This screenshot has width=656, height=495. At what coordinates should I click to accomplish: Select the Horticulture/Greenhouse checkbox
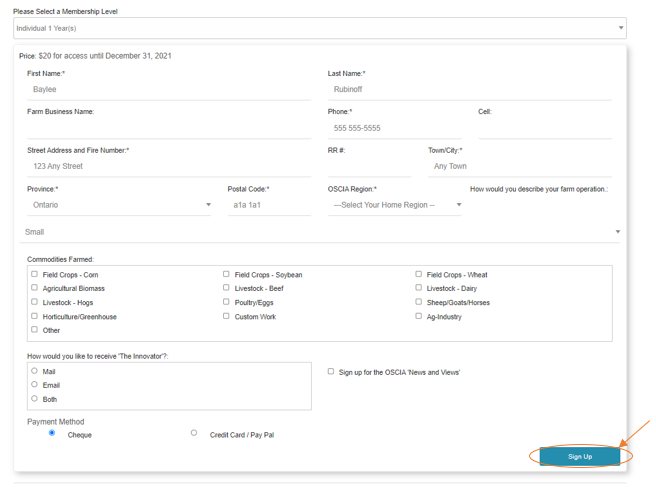tap(34, 316)
